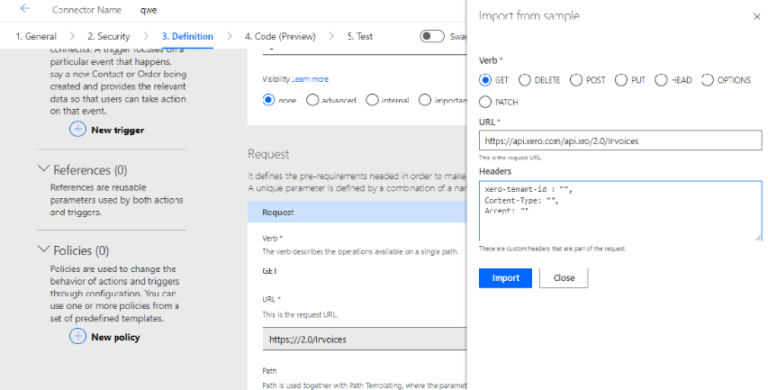Image resolution: width=768 pixels, height=390 pixels.
Task: Click the Close button in import panel
Action: tap(564, 278)
